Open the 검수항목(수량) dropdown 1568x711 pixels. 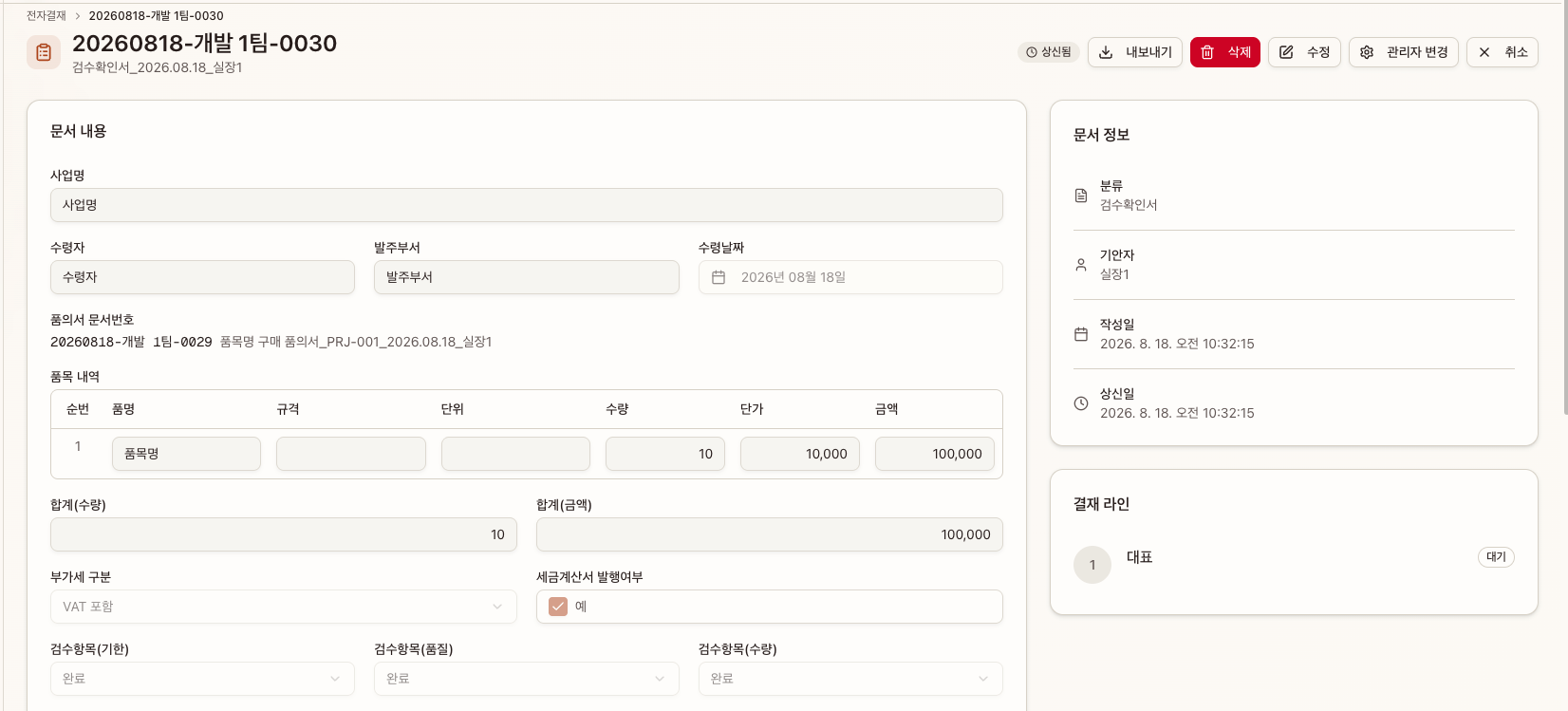pyautogui.click(x=850, y=679)
